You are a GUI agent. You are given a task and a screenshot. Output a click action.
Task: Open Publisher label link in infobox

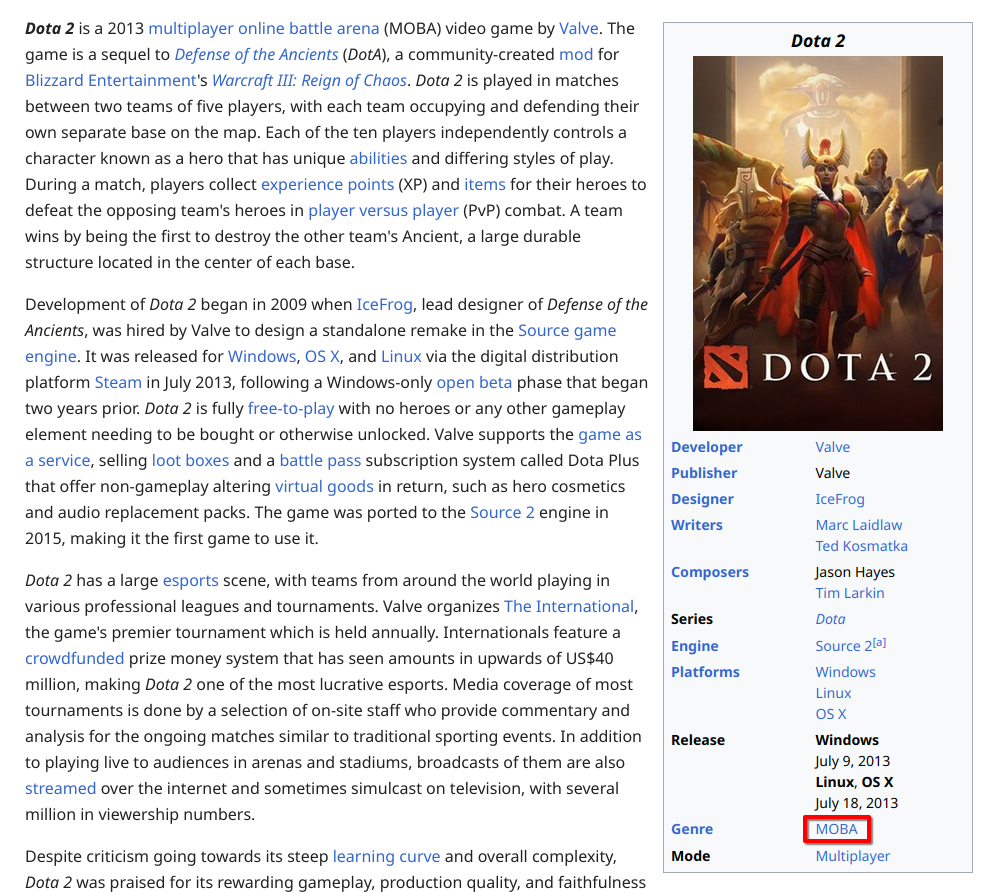click(x=704, y=473)
